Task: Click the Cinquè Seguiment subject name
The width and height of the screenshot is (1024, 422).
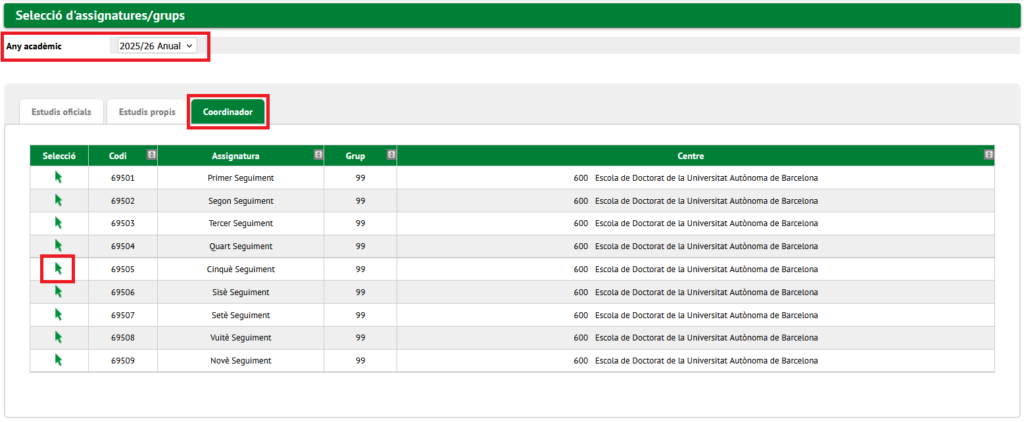Action: (x=240, y=269)
